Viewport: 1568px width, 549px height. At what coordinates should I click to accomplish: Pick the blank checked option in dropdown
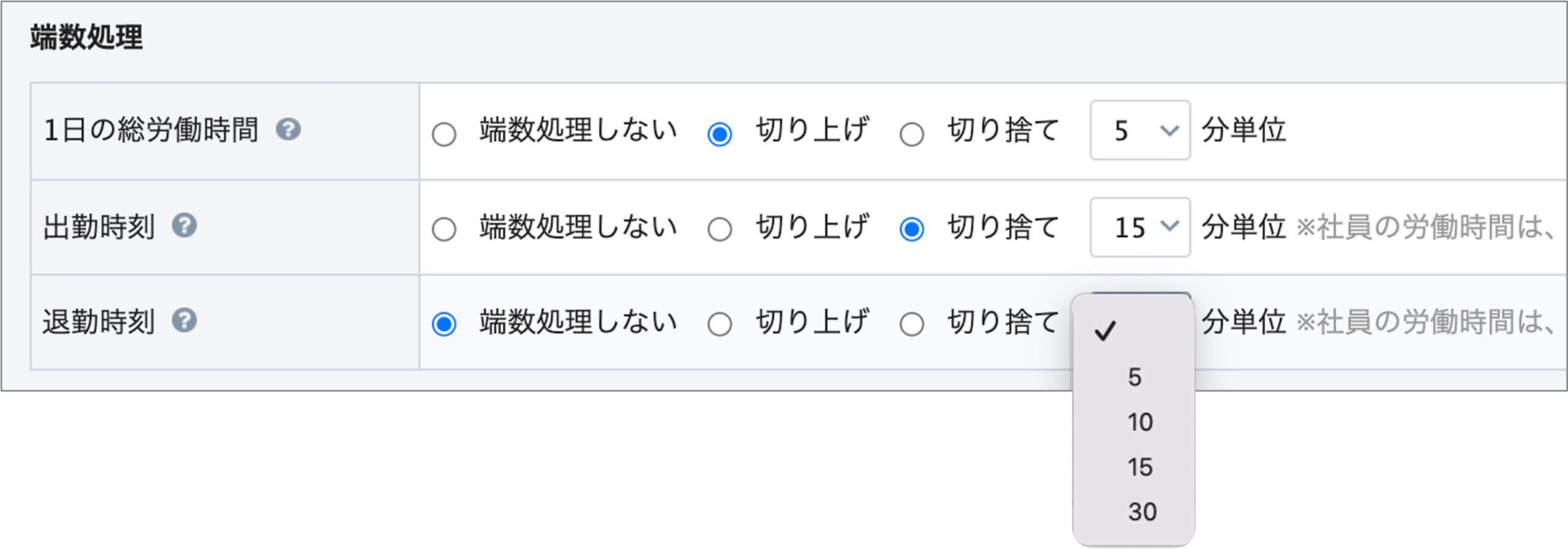point(1134,331)
